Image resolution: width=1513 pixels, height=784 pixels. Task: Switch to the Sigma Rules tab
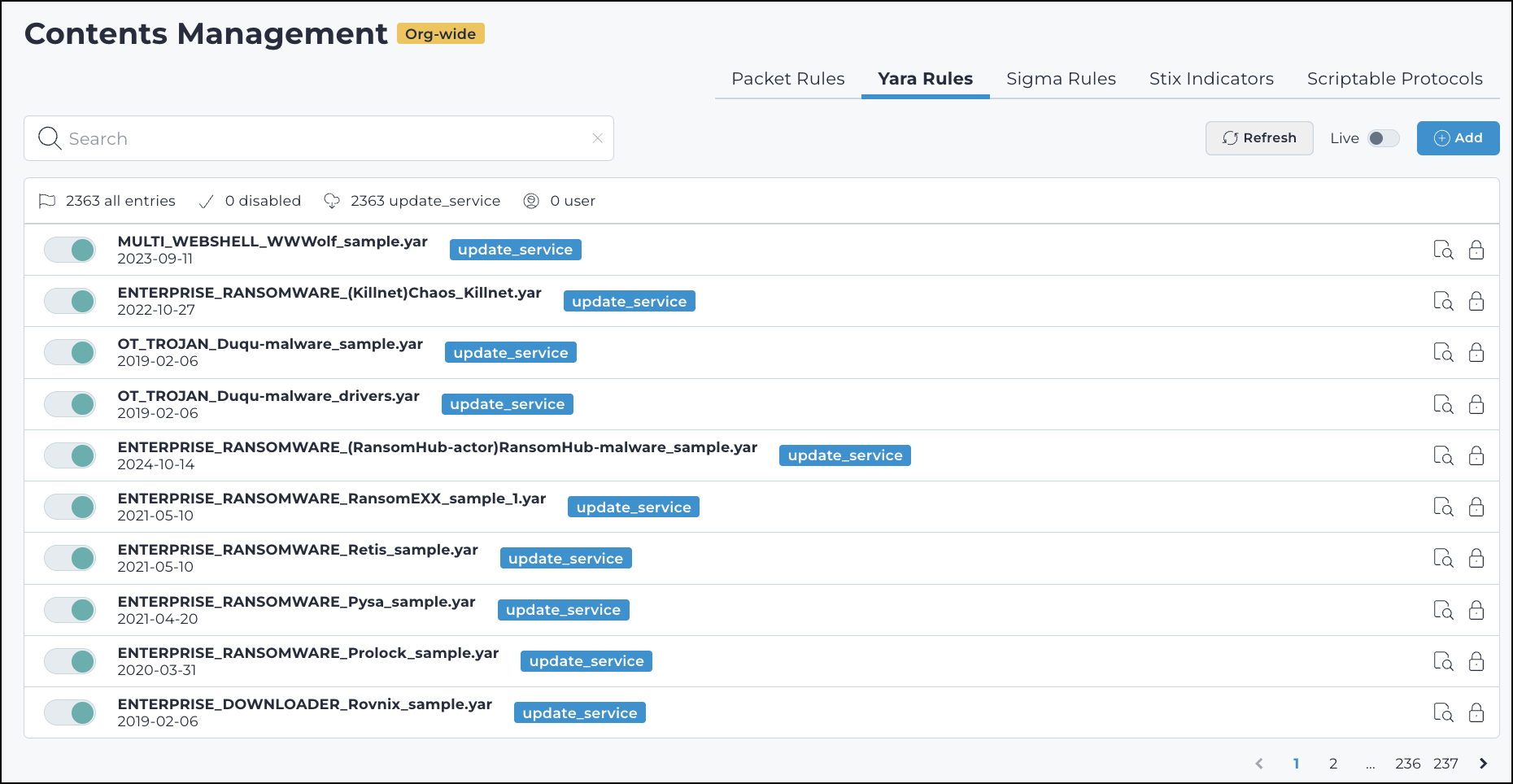(x=1061, y=79)
